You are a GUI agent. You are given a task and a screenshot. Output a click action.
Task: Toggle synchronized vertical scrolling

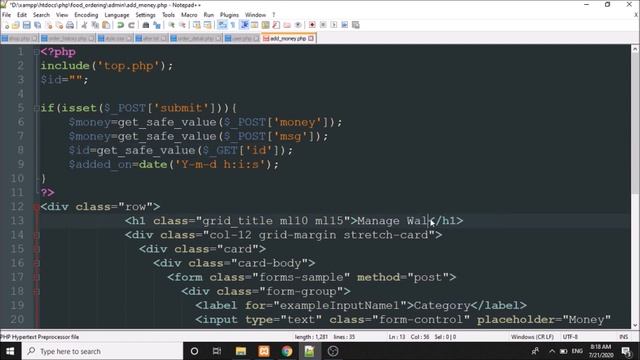click(x=196, y=25)
